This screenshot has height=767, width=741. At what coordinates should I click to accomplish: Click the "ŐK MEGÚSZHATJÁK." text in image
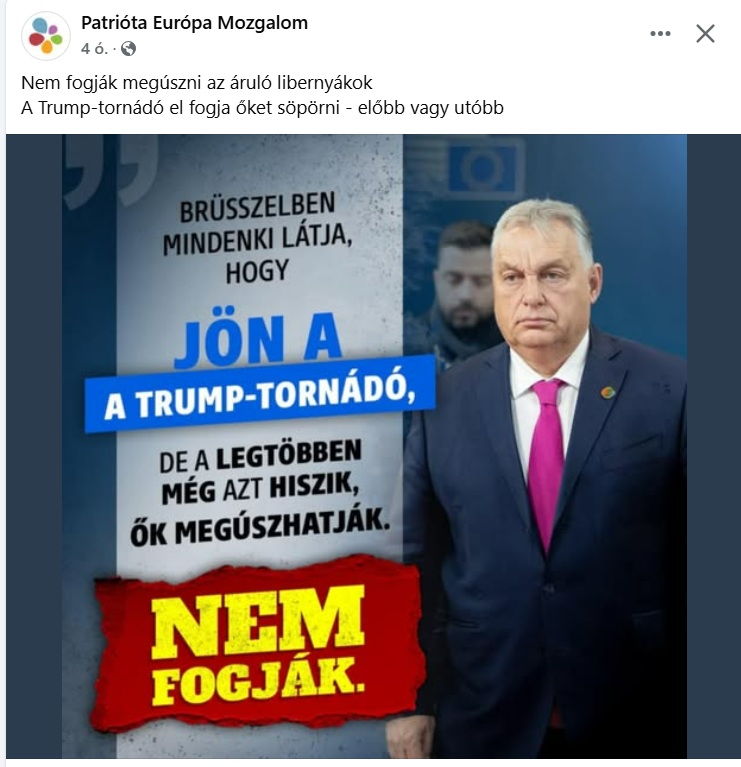(x=260, y=528)
